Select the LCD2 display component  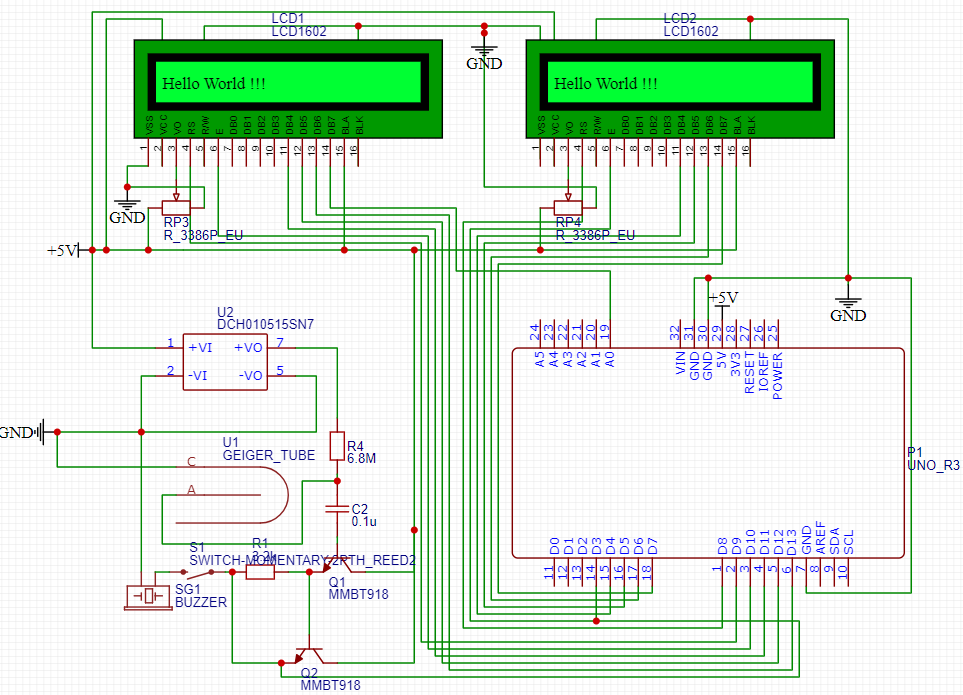click(x=680, y=88)
